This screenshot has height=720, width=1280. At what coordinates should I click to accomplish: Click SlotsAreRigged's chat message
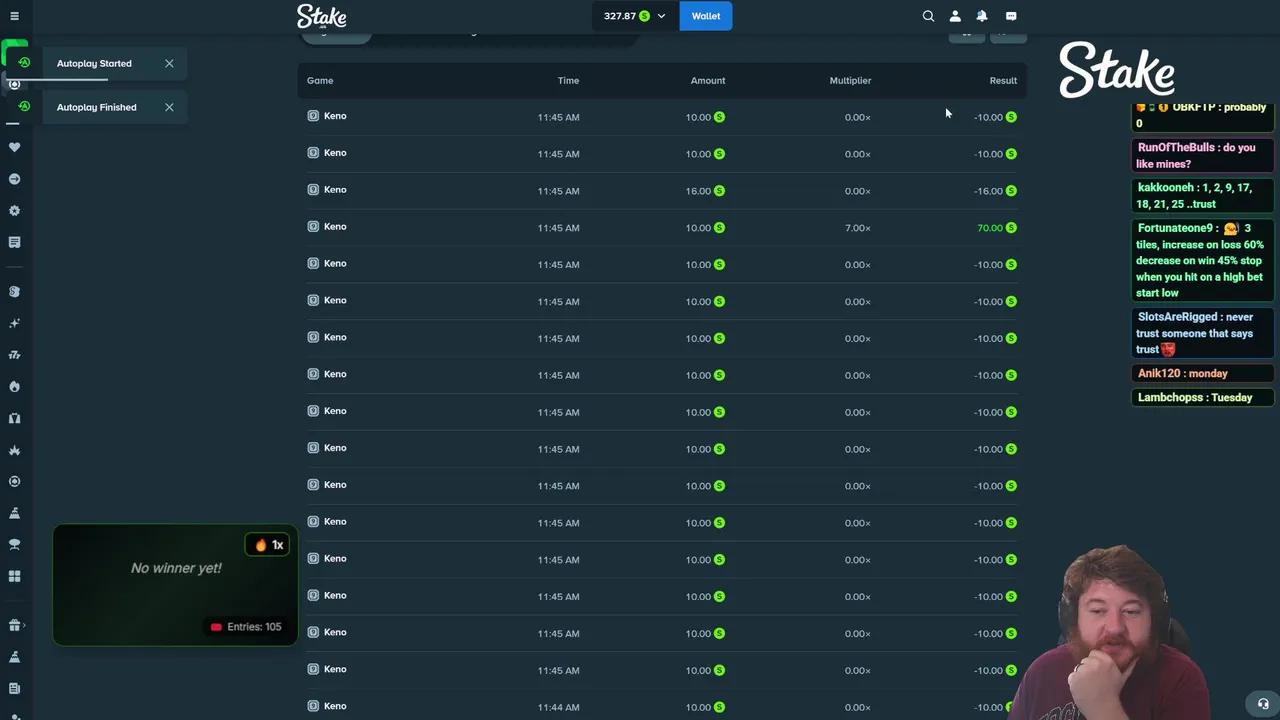1203,333
